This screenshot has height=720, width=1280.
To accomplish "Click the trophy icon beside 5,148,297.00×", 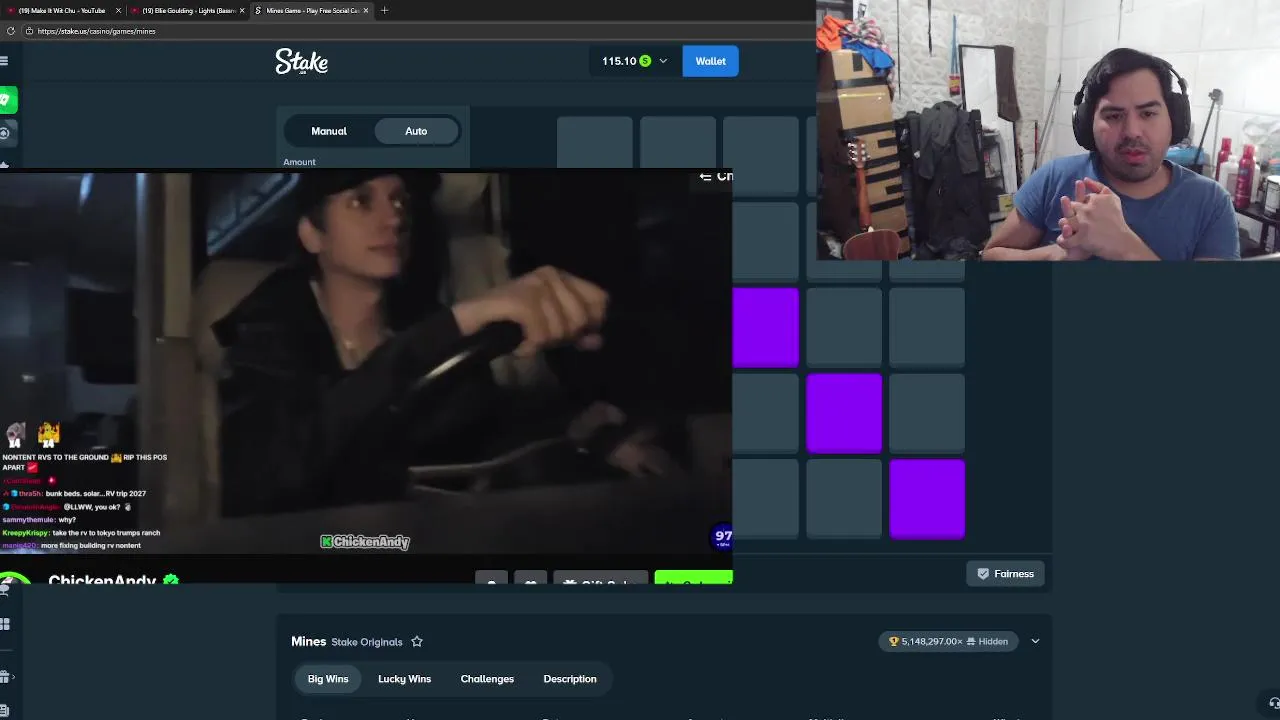I will [x=894, y=641].
